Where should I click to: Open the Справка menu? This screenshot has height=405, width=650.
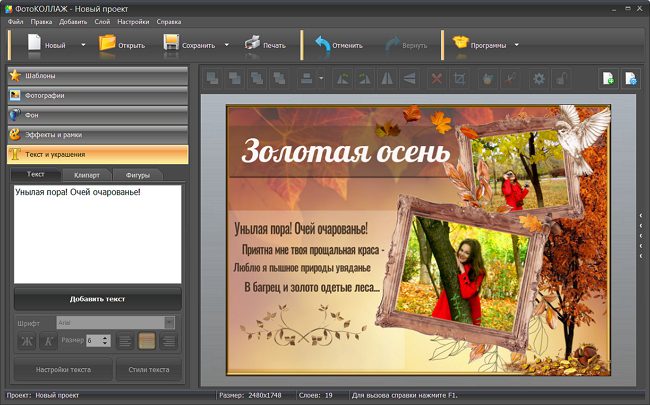[x=169, y=22]
